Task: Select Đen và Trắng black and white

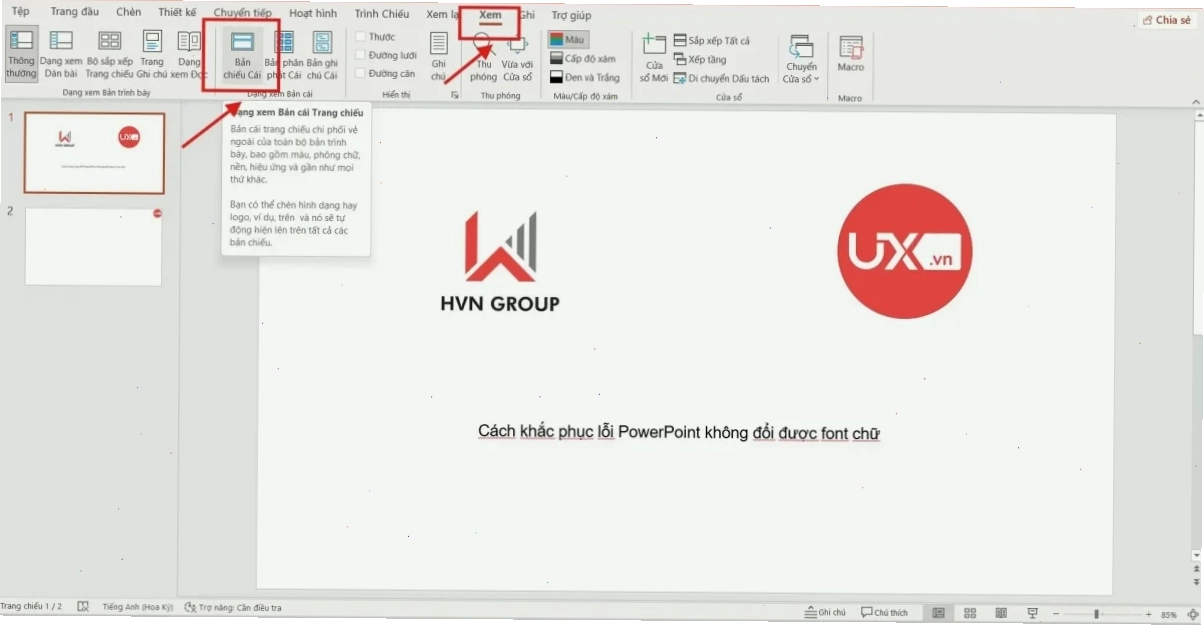Action: click(x=584, y=78)
